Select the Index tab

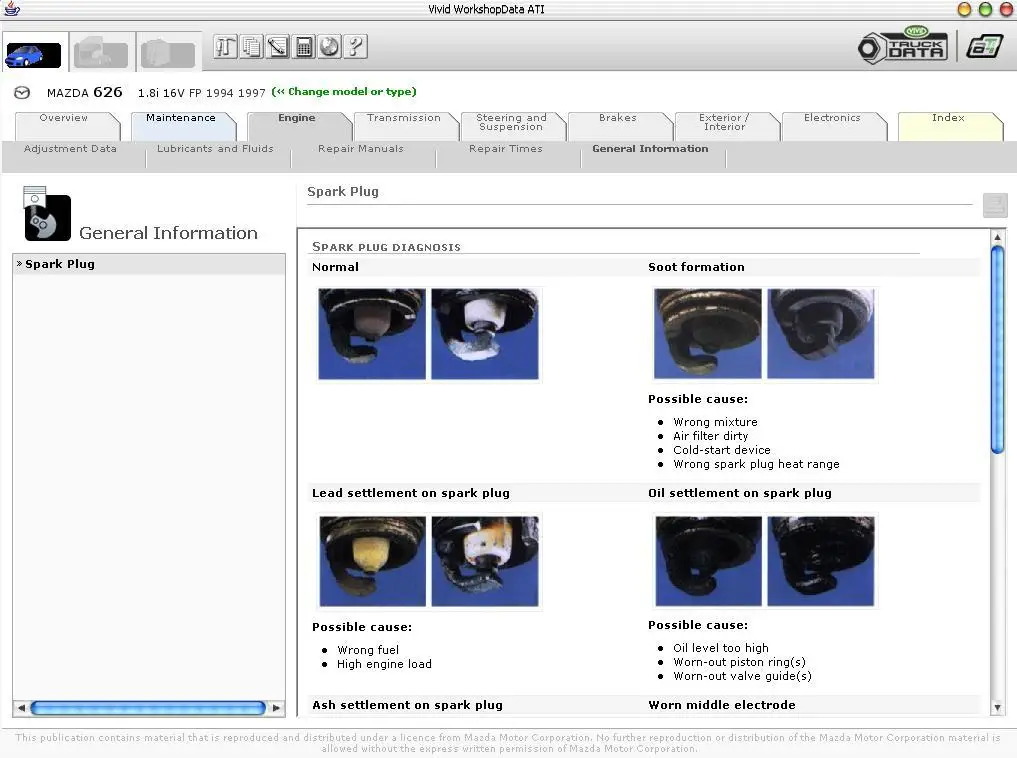point(949,118)
